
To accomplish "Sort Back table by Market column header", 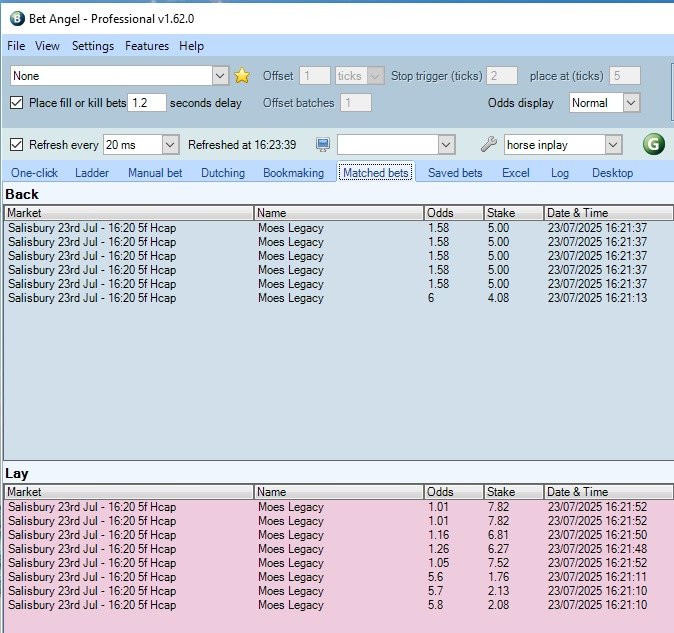I will tap(129, 213).
